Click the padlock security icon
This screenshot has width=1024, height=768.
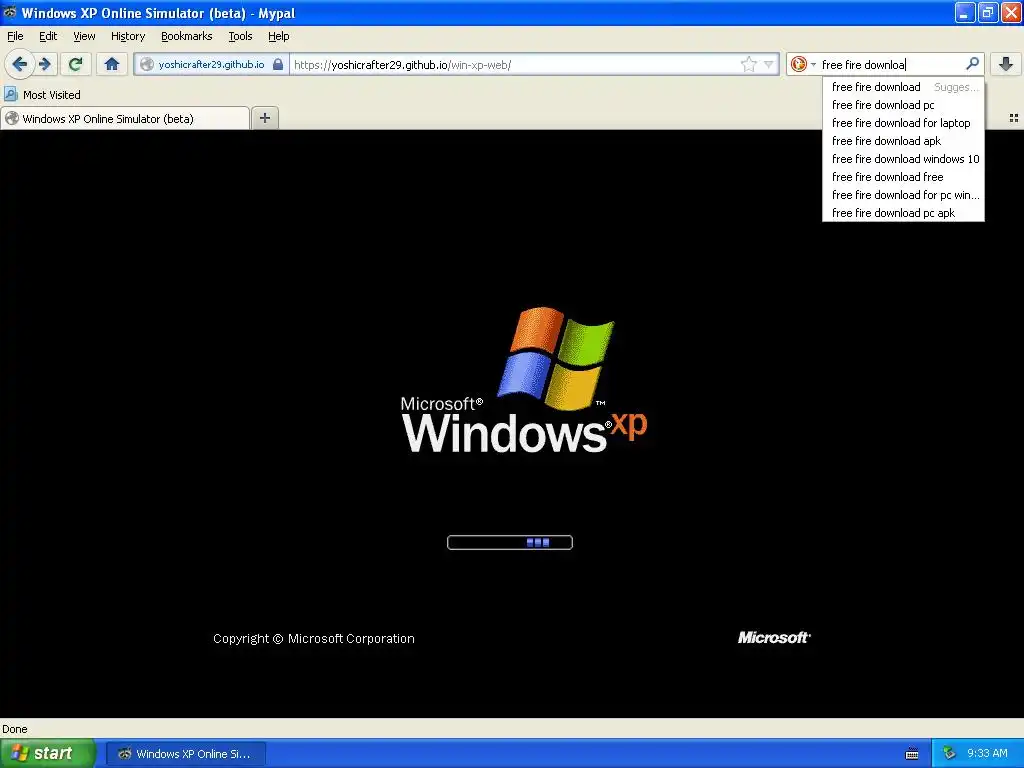coord(278,64)
